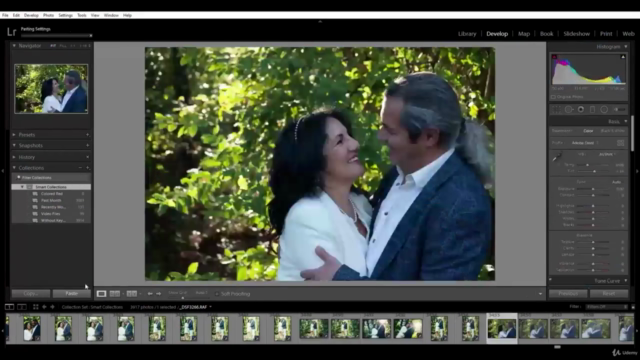Go to the next photo with the right arrow

click(158, 293)
